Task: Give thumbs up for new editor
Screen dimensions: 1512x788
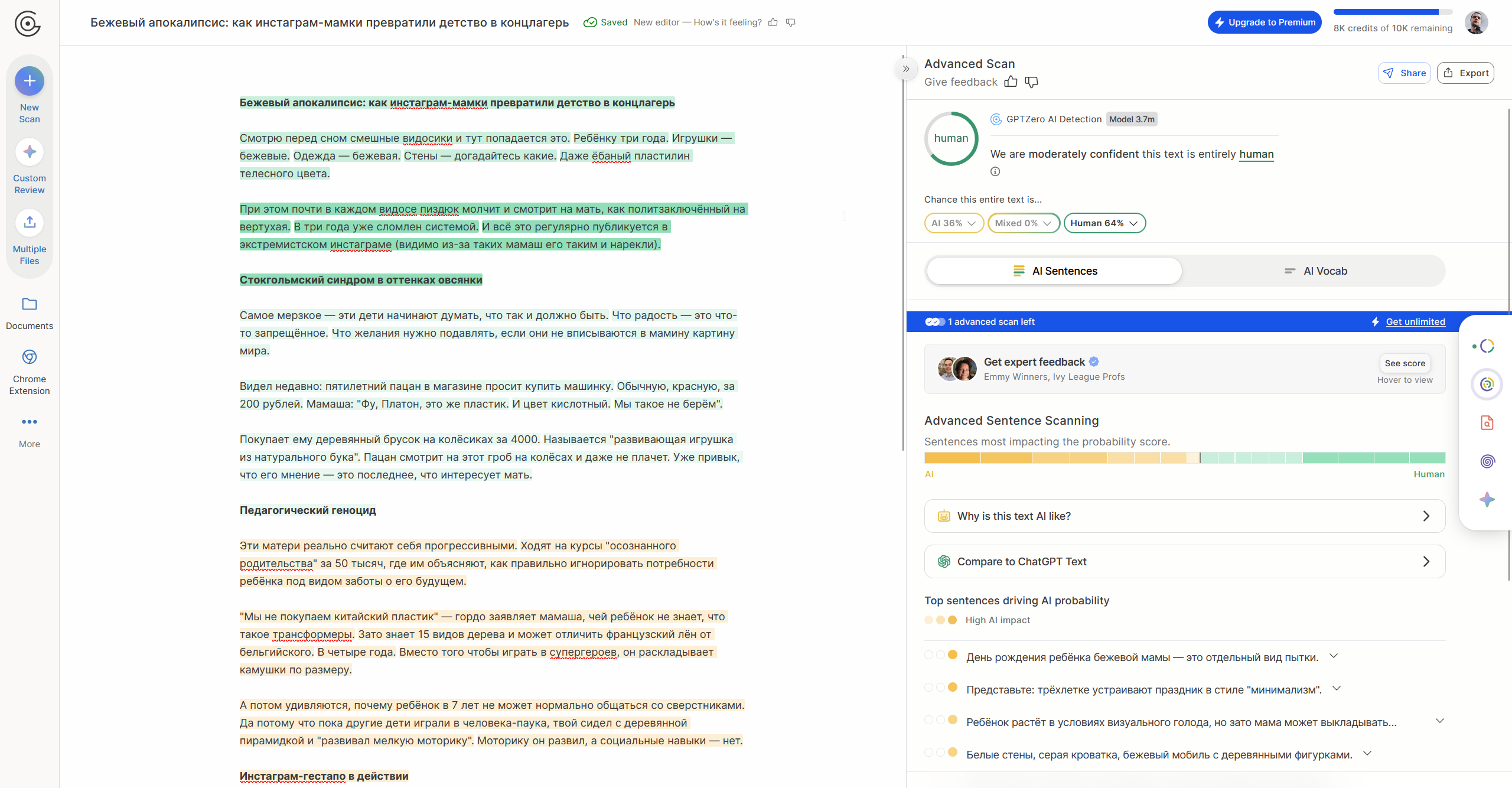Action: [x=773, y=22]
